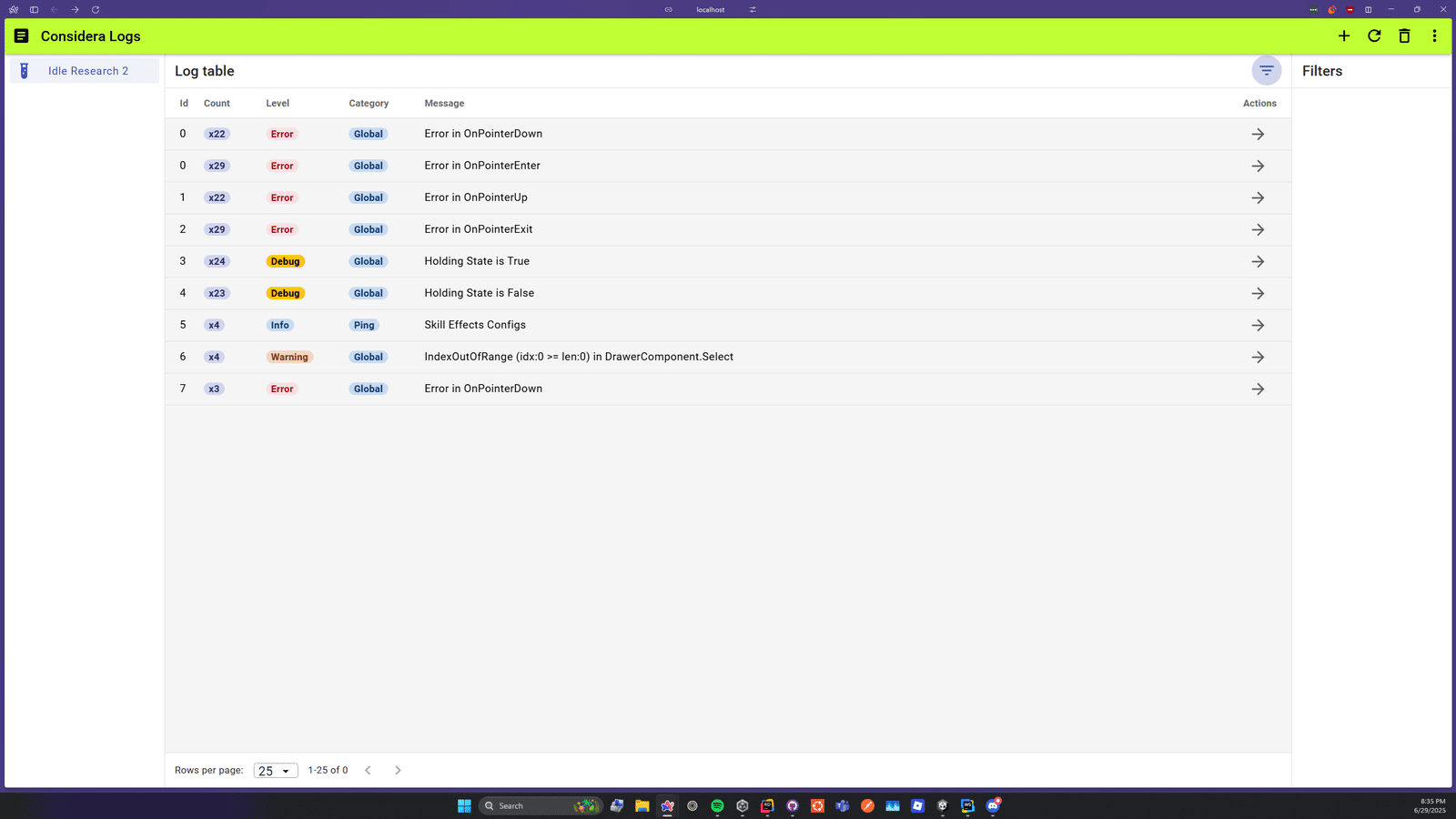
Task: Toggle the filter panel icon button
Action: point(1266,70)
